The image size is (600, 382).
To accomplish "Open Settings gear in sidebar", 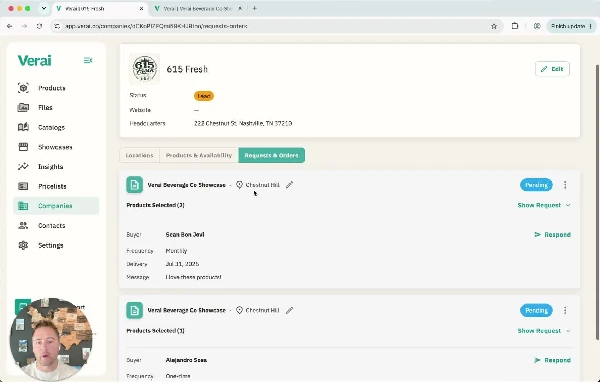I will pos(23,245).
